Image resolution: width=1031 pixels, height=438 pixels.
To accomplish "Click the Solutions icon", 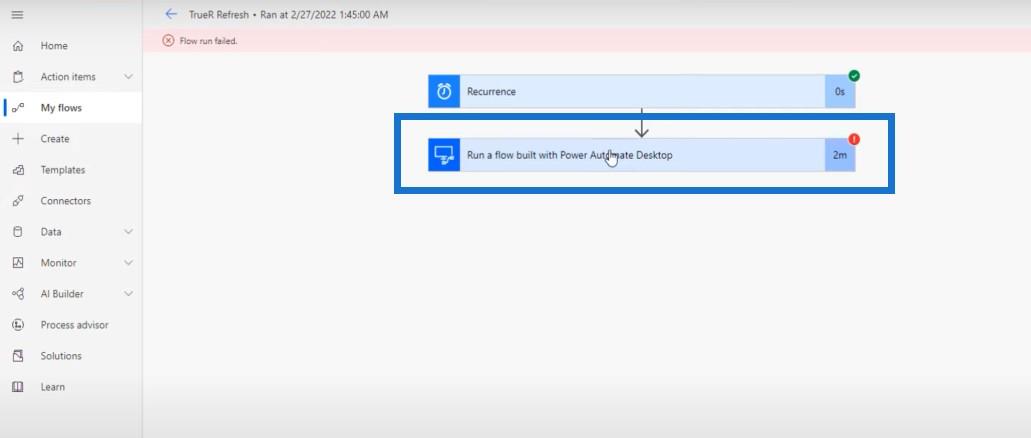I will pyautogui.click(x=18, y=356).
